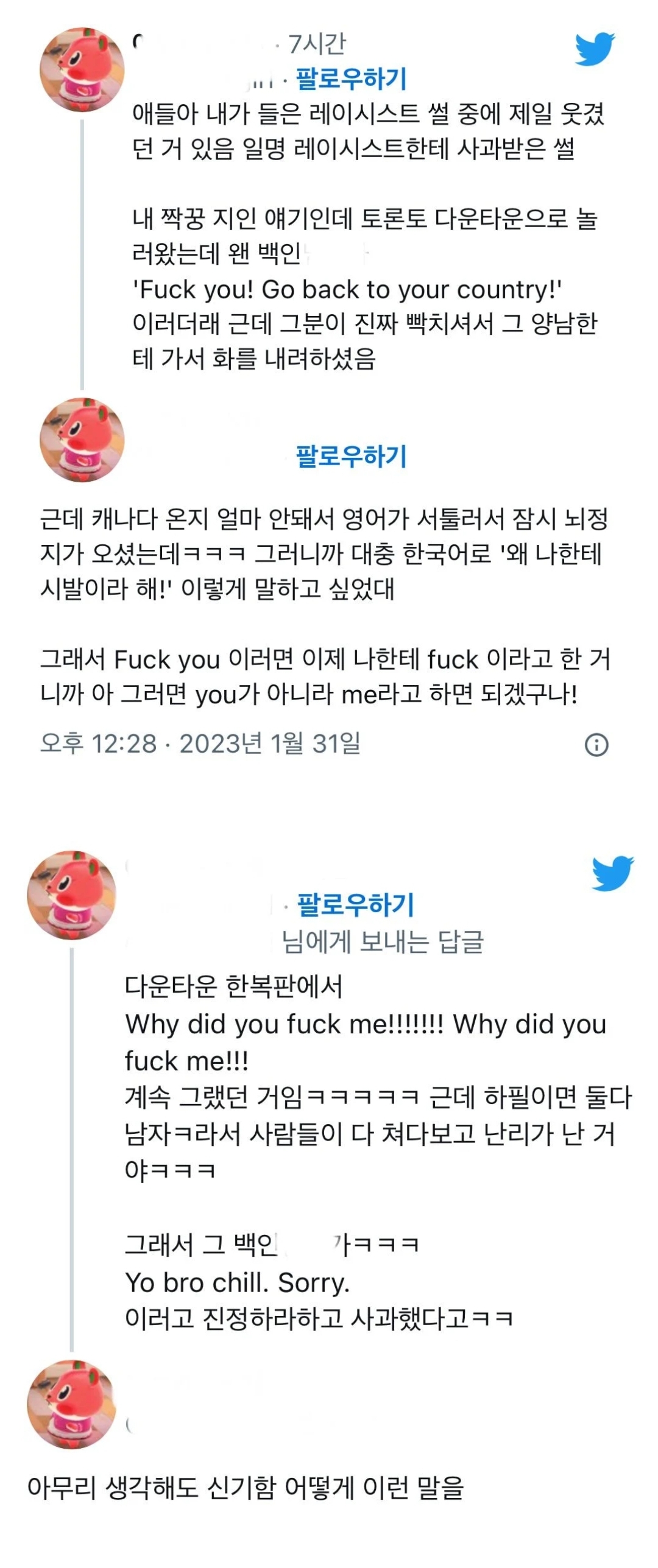Tap the avatar above the '근데 캐나다 온지' tweet

[82, 440]
